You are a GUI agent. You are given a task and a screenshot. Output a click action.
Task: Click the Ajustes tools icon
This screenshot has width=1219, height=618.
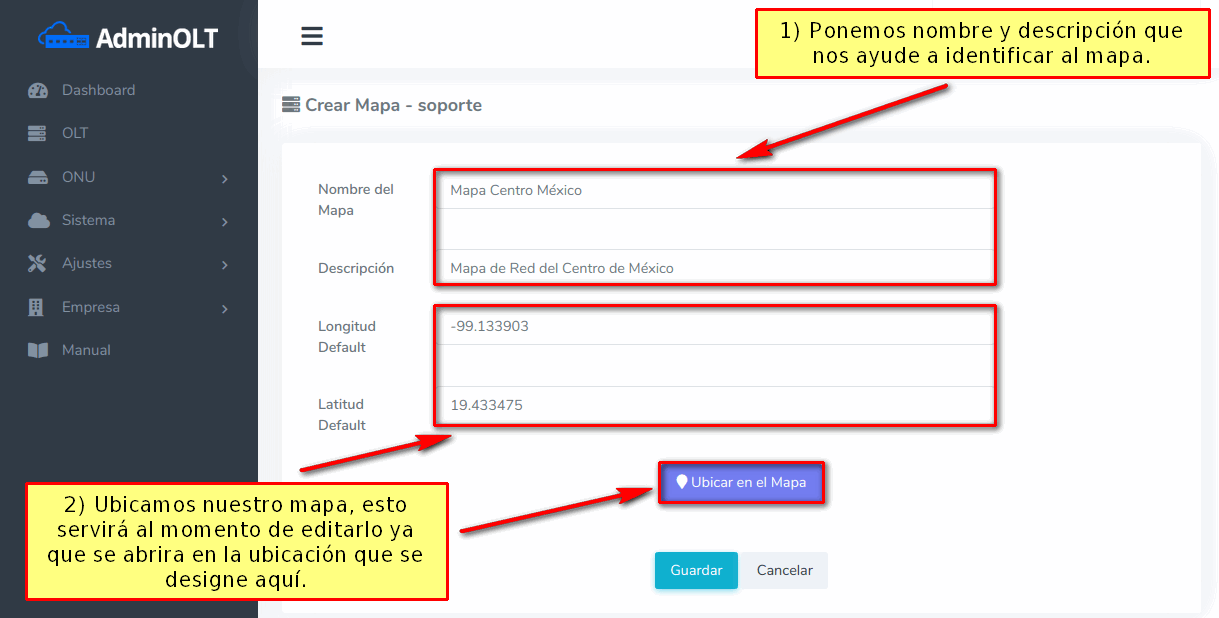(38, 264)
